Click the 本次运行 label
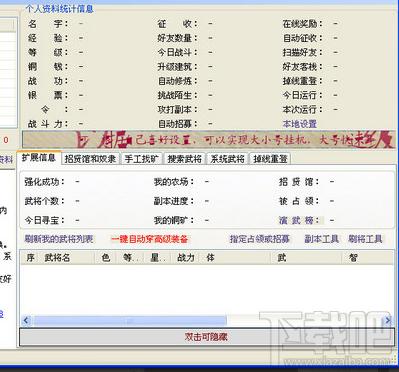 (303, 109)
